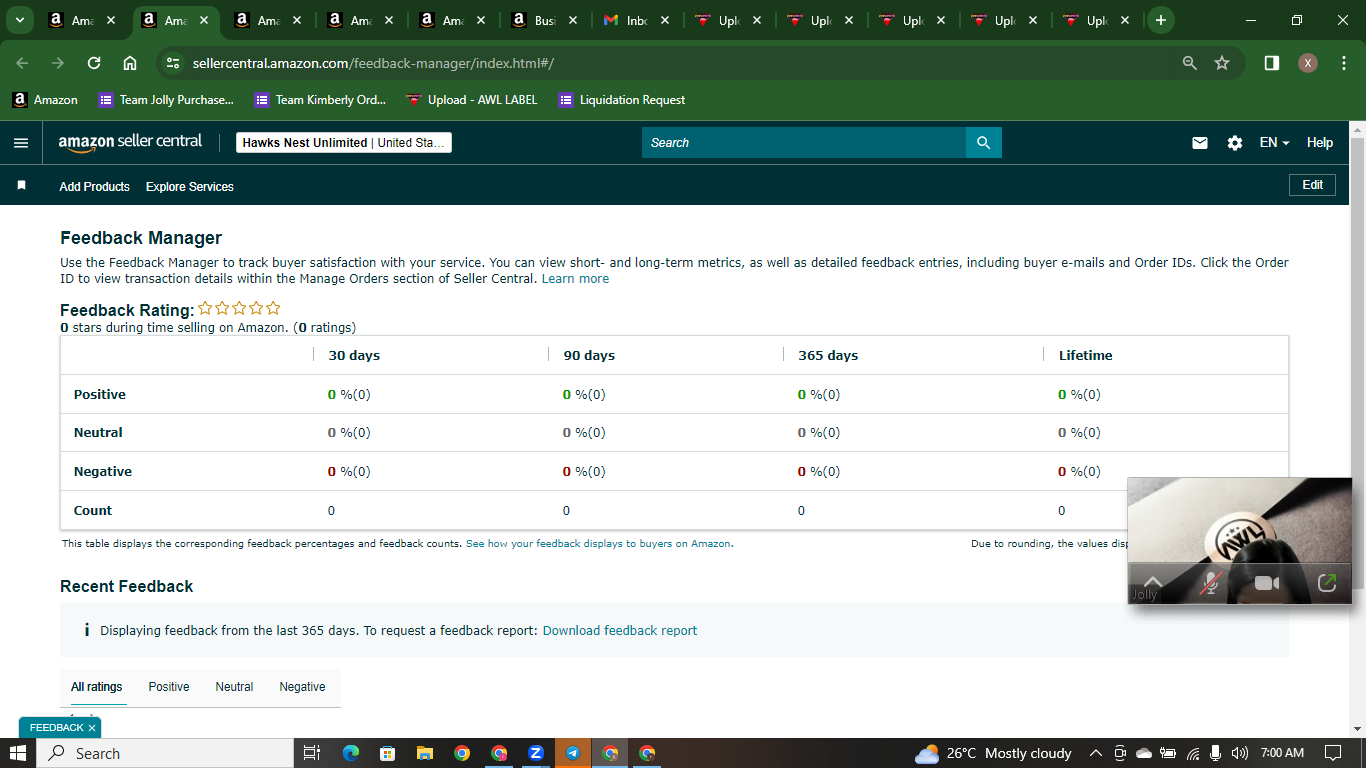Submit search with the magnifier button
The height and width of the screenshot is (768, 1366).
point(984,143)
